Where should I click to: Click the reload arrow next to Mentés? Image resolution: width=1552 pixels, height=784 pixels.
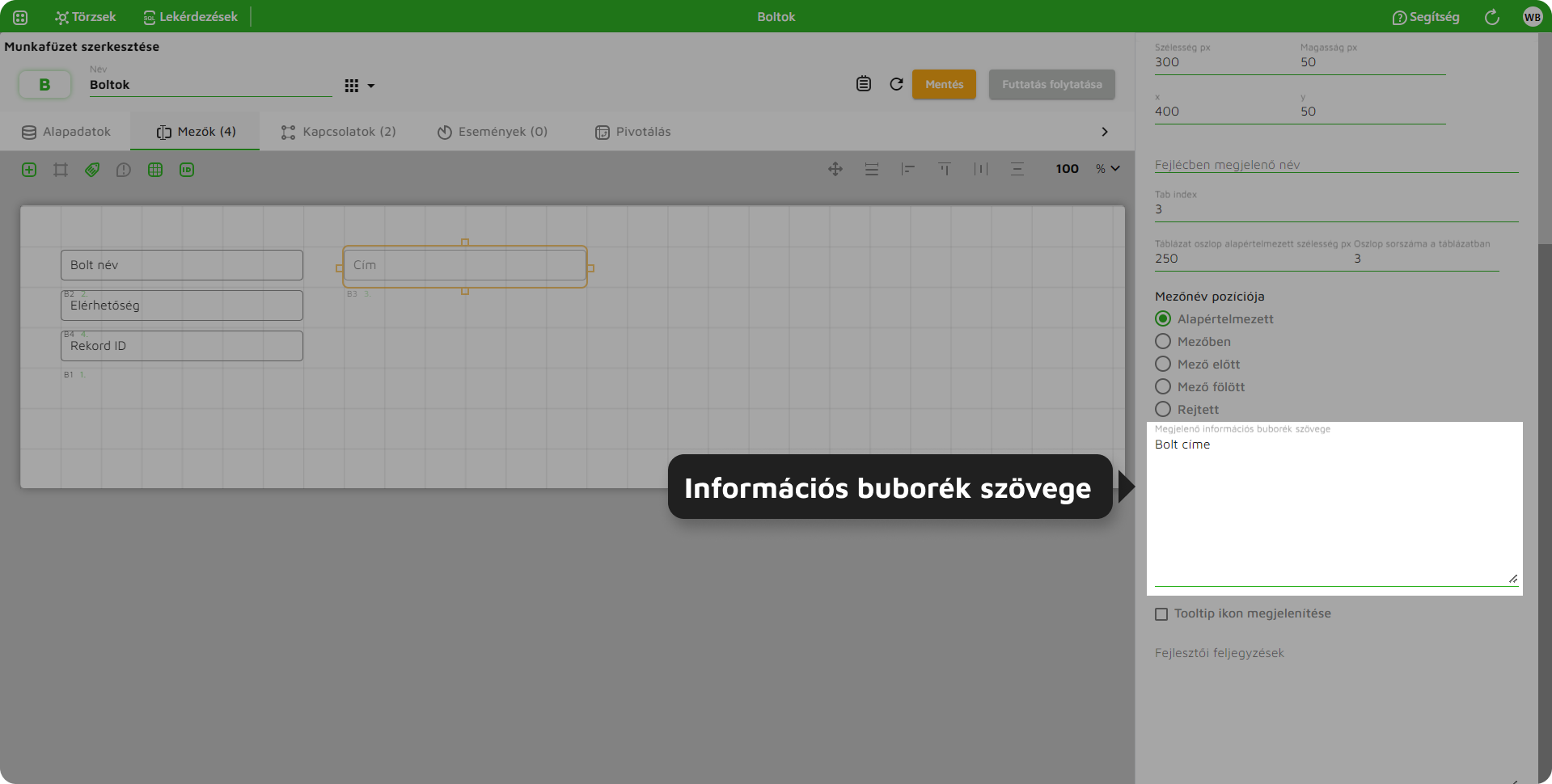pos(896,84)
